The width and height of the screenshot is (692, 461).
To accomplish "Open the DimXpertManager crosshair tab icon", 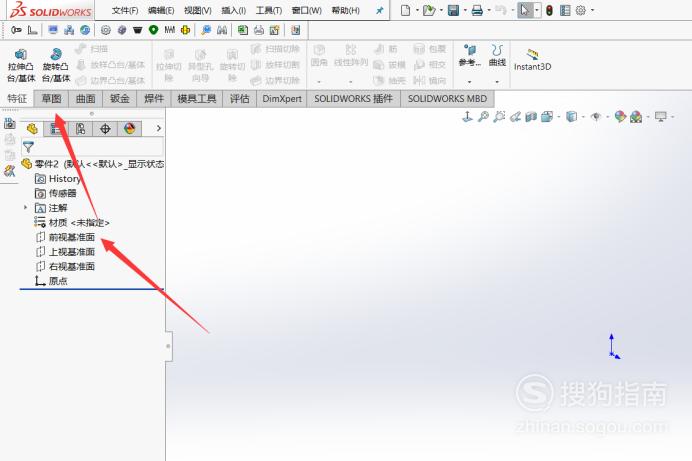I will coord(105,129).
